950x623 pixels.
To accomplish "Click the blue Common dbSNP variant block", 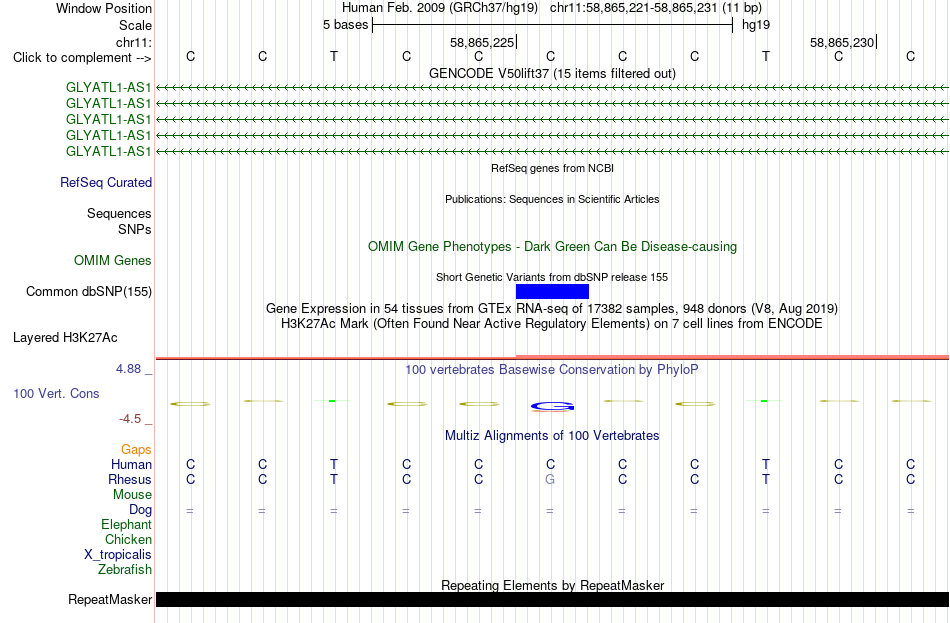I will click(x=552, y=292).
